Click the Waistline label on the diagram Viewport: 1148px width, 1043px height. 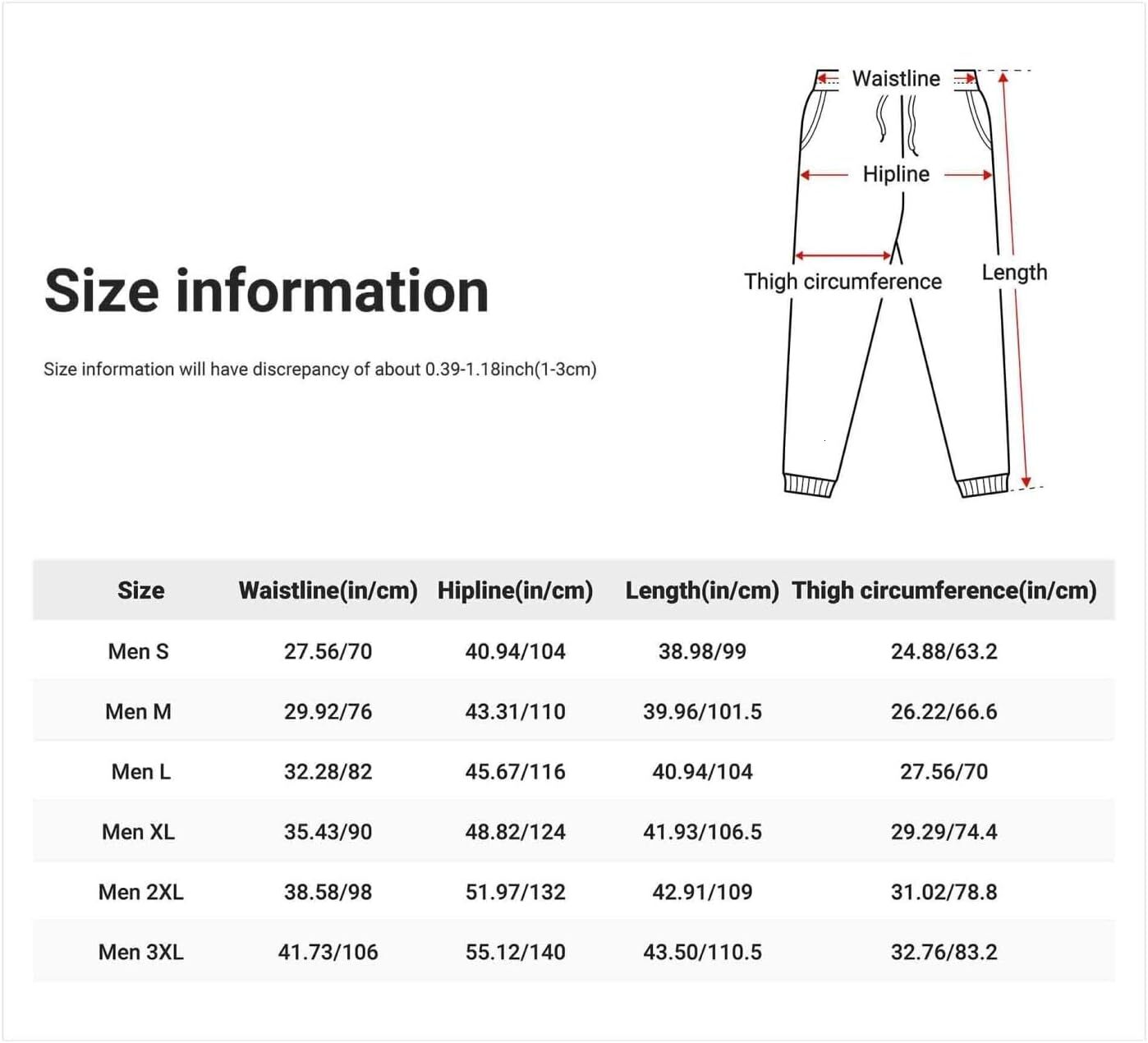pos(896,79)
